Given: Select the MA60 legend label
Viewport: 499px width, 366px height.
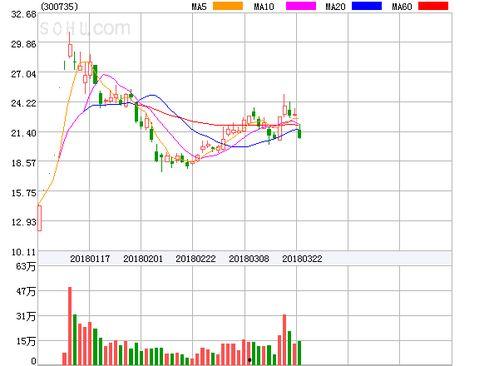Looking at the screenshot, I should 402,6.
